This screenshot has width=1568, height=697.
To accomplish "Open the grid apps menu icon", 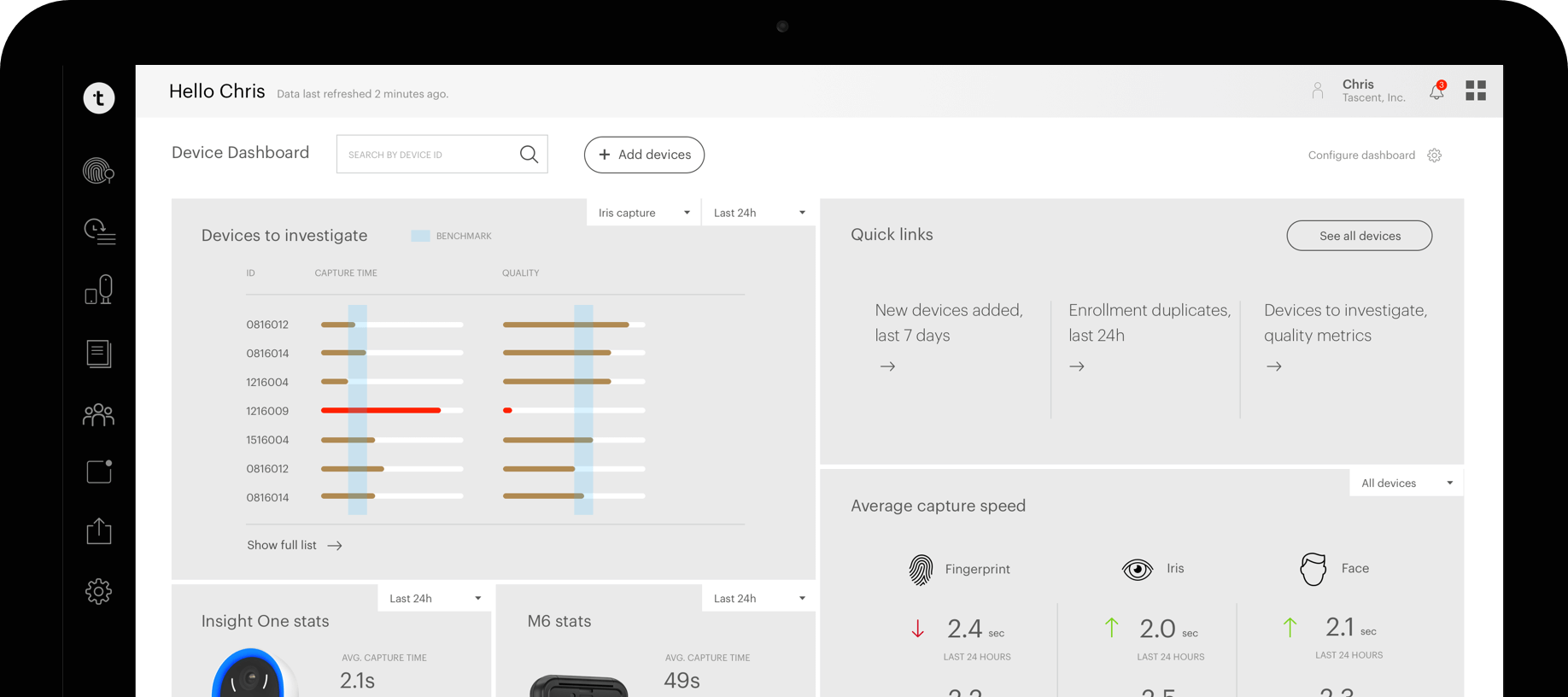I will (1475, 91).
